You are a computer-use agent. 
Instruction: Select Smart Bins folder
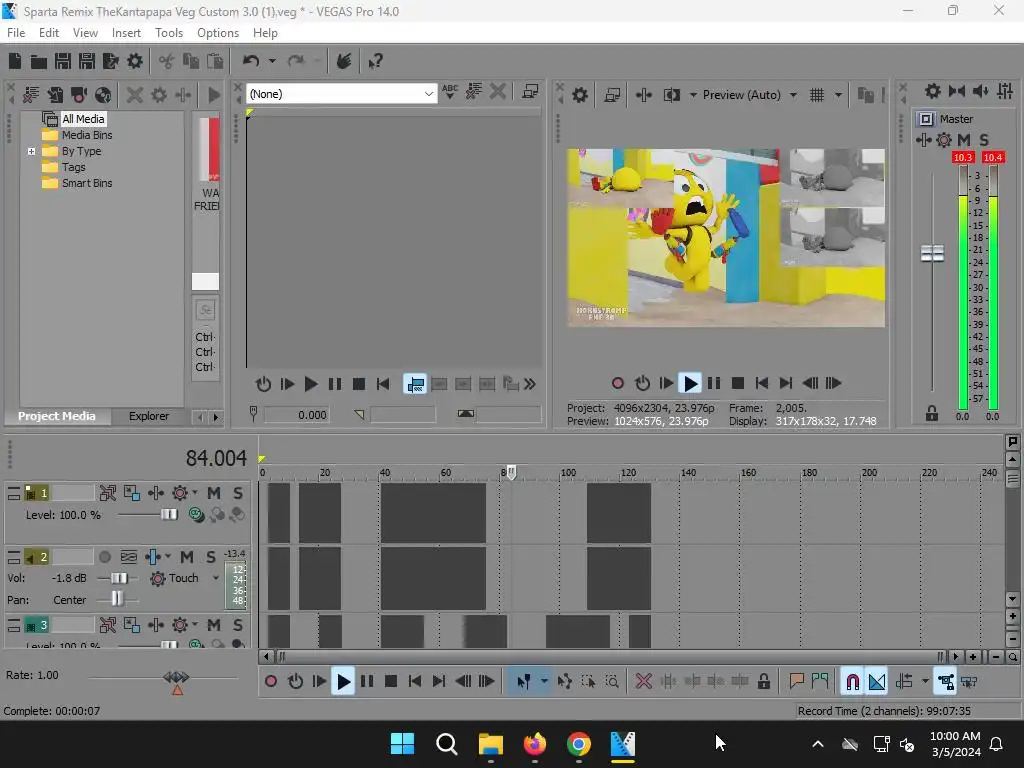click(x=87, y=184)
